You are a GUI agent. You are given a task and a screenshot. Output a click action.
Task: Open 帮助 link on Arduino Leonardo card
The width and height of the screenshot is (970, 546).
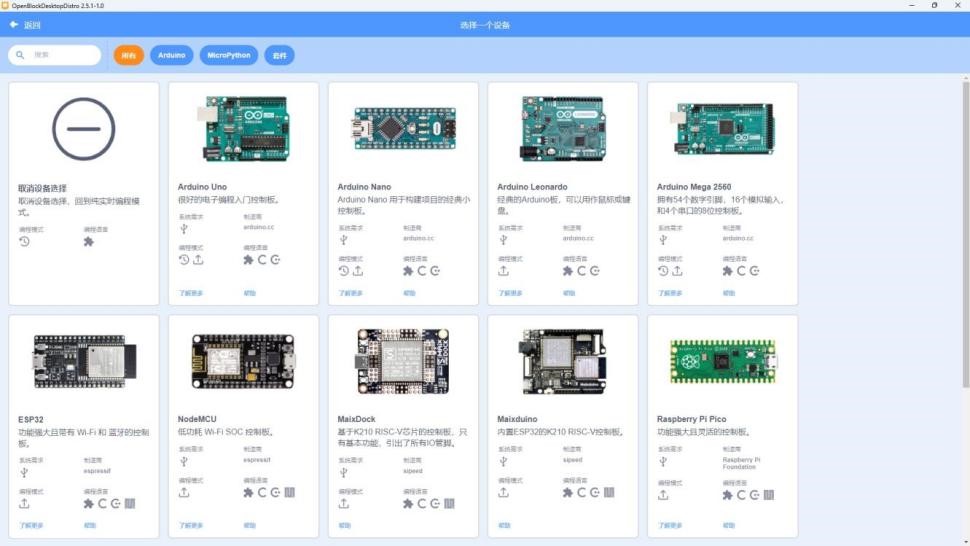569,293
